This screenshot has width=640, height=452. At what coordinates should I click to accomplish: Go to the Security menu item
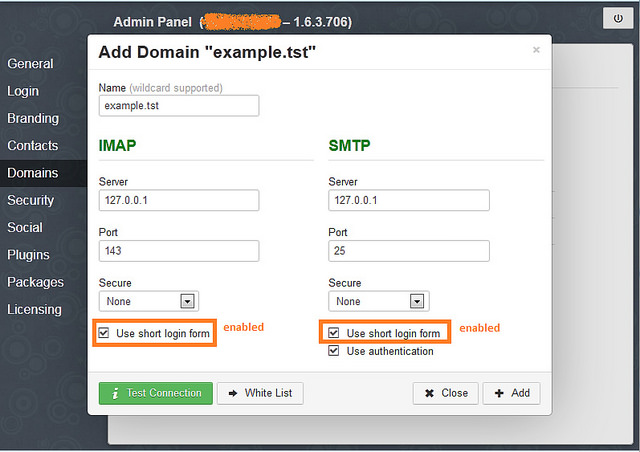[30, 200]
